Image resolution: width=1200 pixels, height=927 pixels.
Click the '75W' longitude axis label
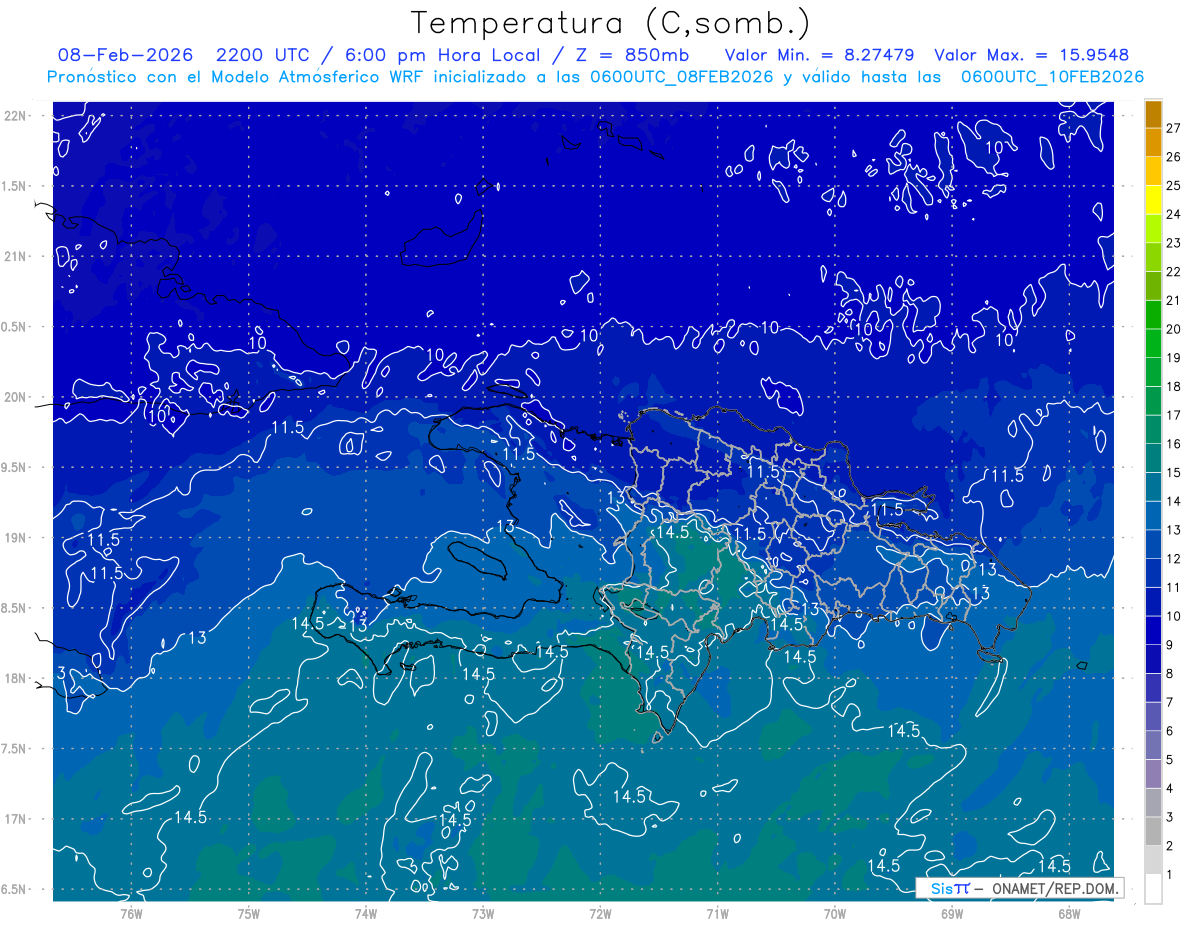[248, 914]
